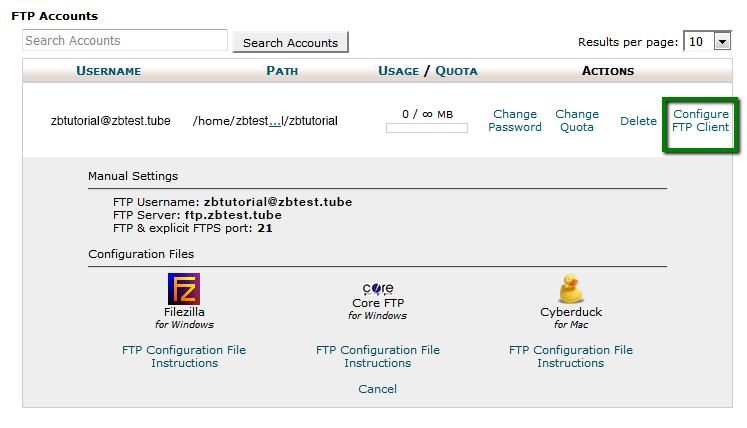Screen dimensions: 747x428
Task: Open the Results per page dropdown
Action: [x=708, y=42]
